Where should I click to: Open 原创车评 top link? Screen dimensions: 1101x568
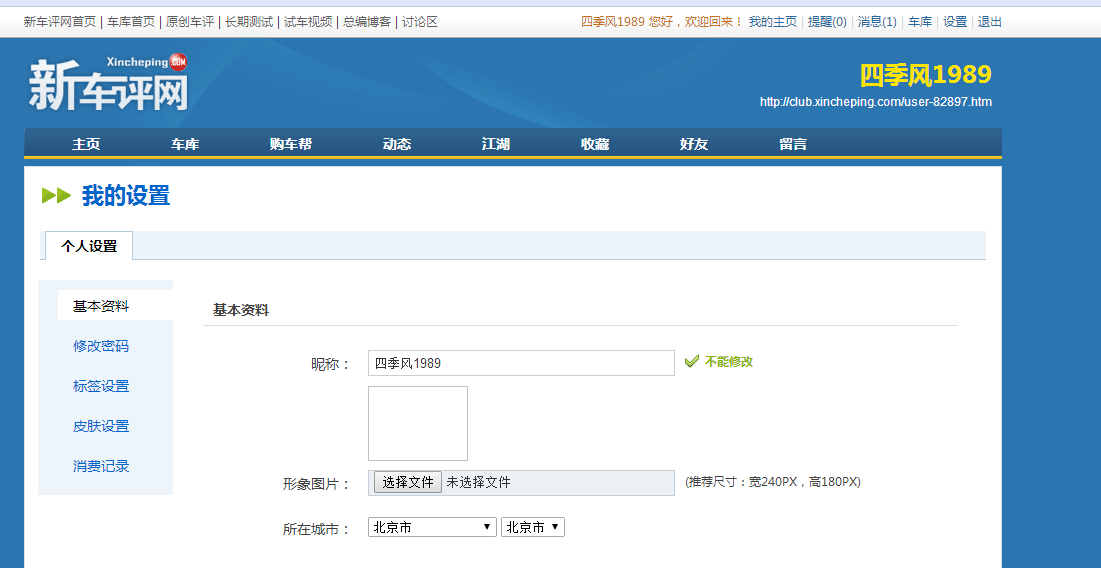(x=190, y=22)
